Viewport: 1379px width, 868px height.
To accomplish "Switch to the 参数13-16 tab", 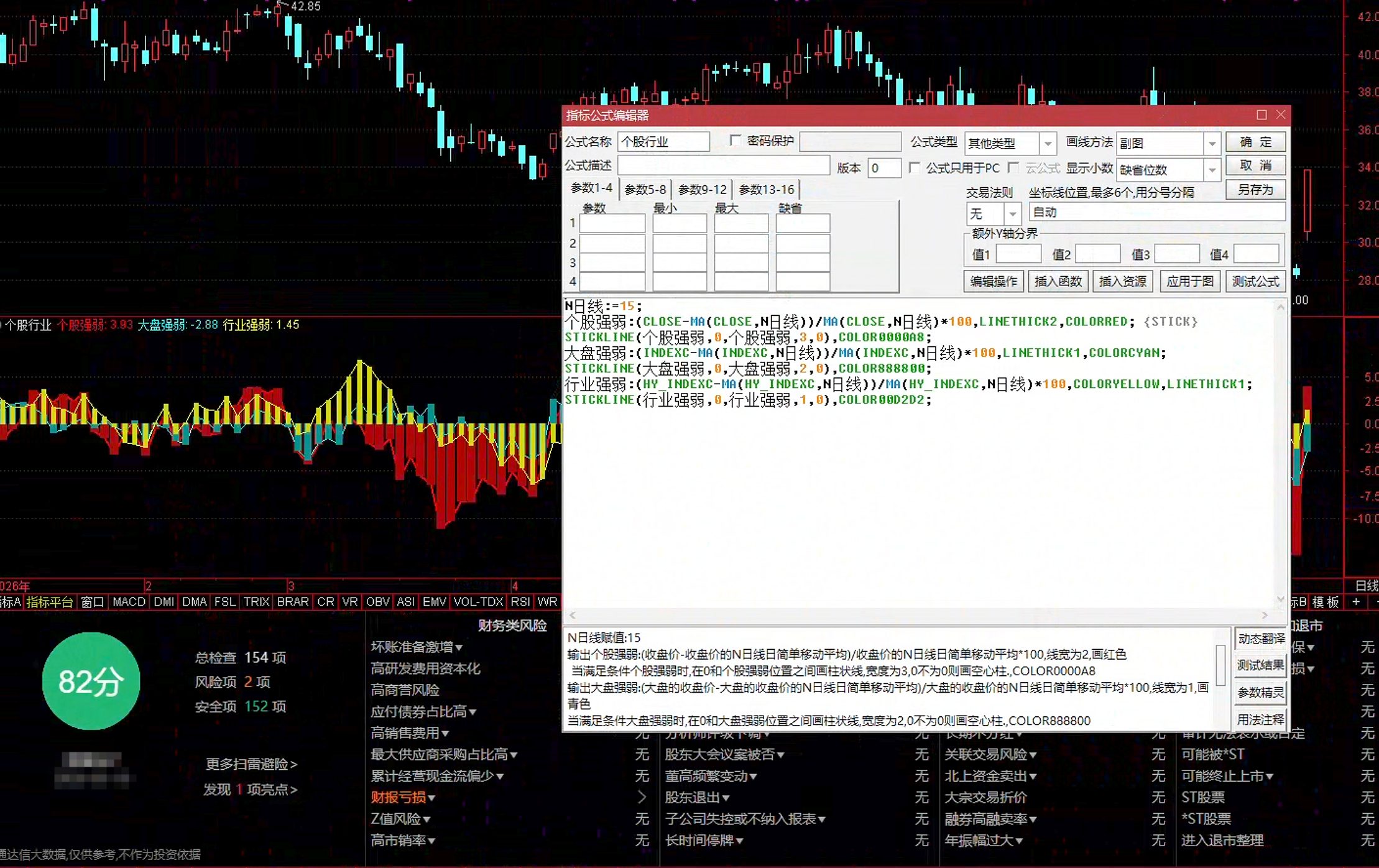I will click(767, 189).
